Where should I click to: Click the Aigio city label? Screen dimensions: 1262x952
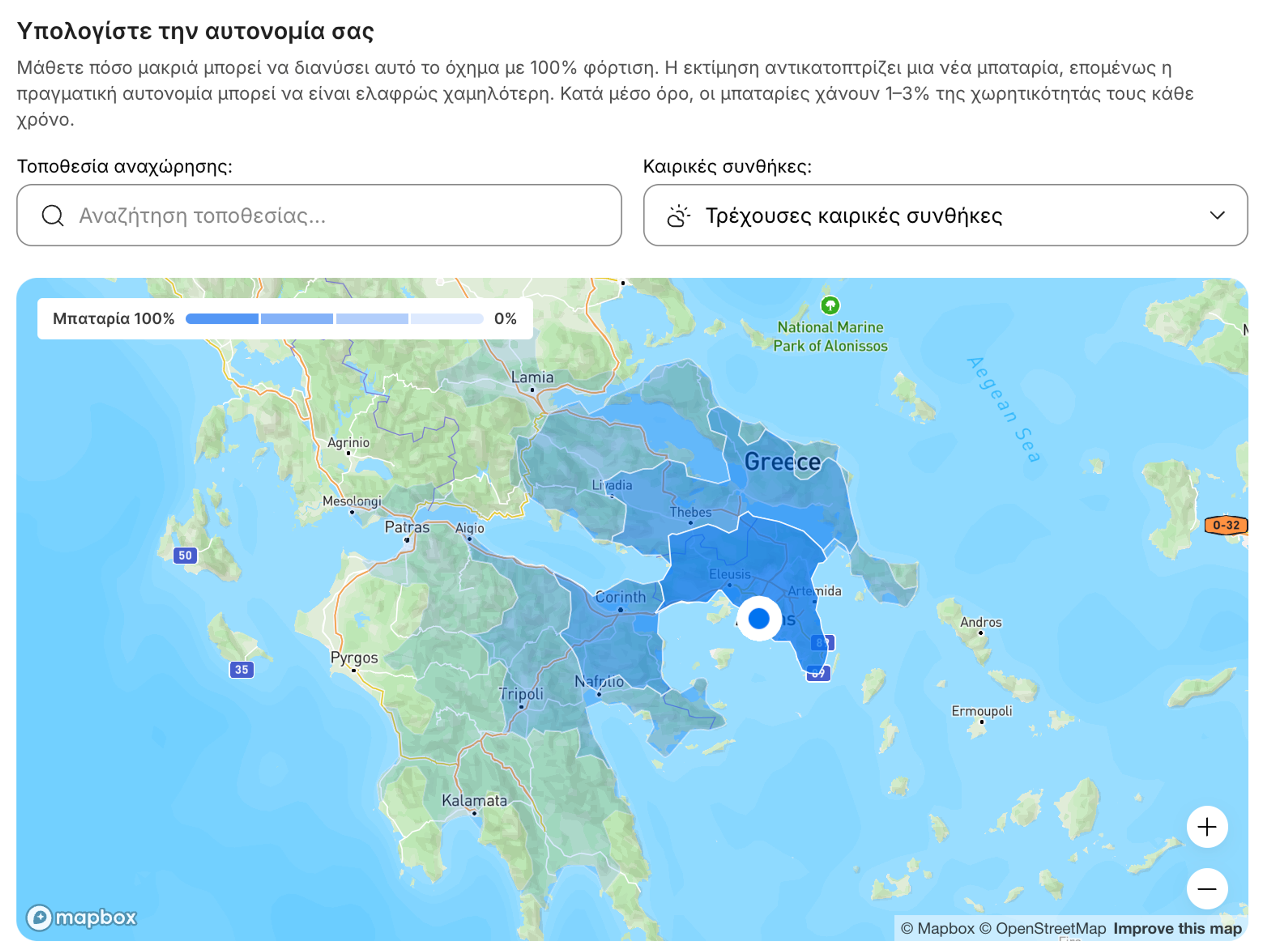coord(470,528)
